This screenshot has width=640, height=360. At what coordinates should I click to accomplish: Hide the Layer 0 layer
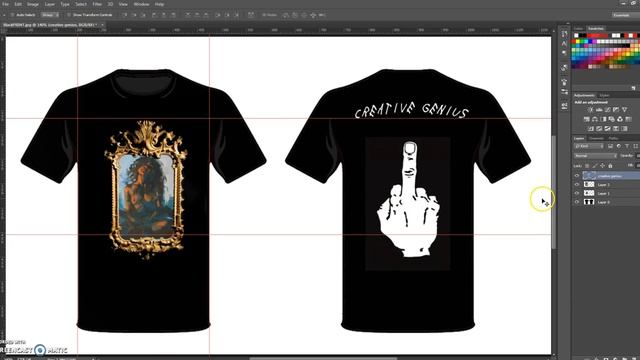(x=577, y=202)
